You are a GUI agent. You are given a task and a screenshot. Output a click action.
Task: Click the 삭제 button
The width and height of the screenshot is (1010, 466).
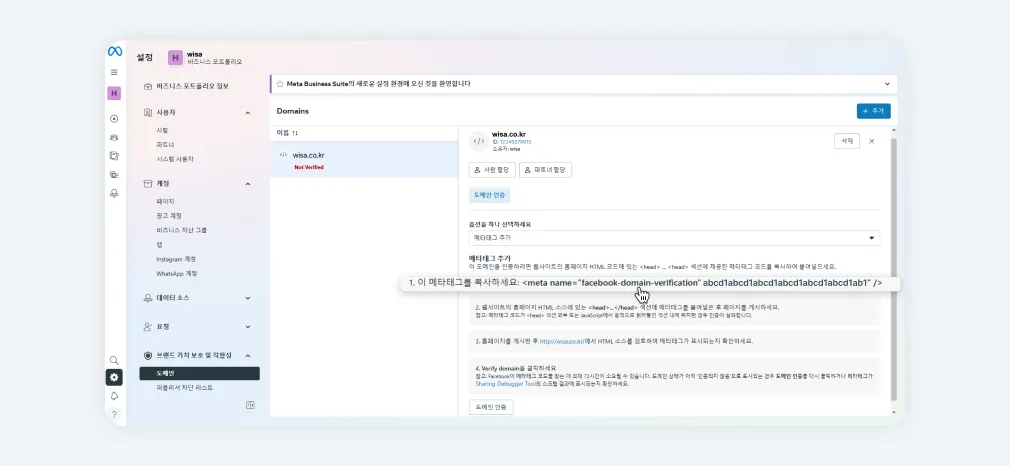coord(846,141)
